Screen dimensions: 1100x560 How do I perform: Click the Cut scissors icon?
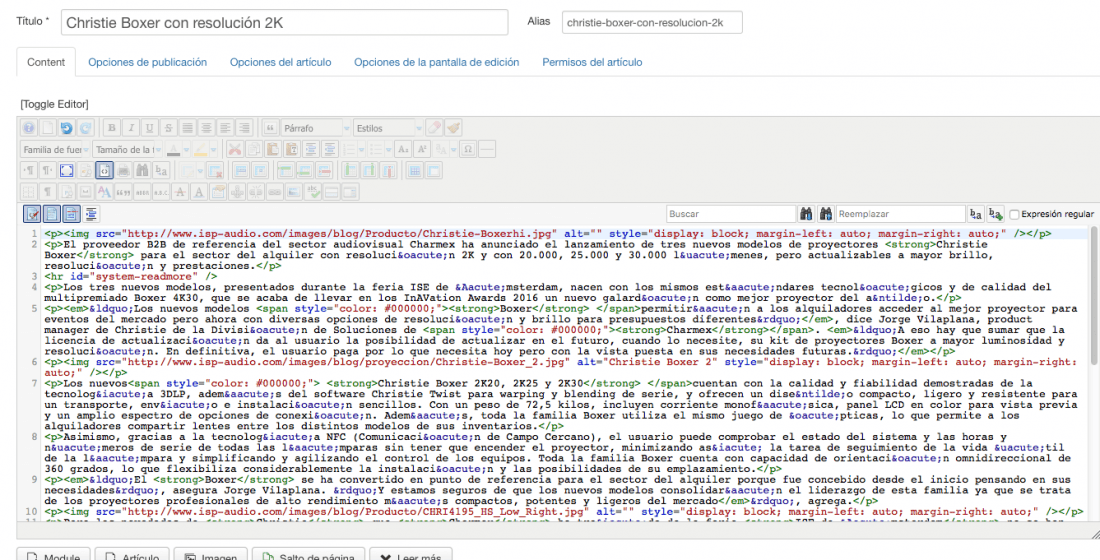click(235, 149)
